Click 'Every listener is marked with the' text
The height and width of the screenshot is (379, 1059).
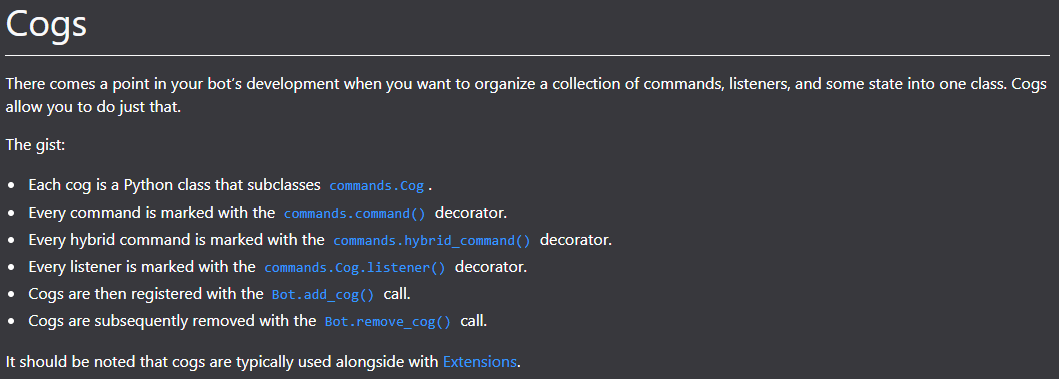pos(142,267)
